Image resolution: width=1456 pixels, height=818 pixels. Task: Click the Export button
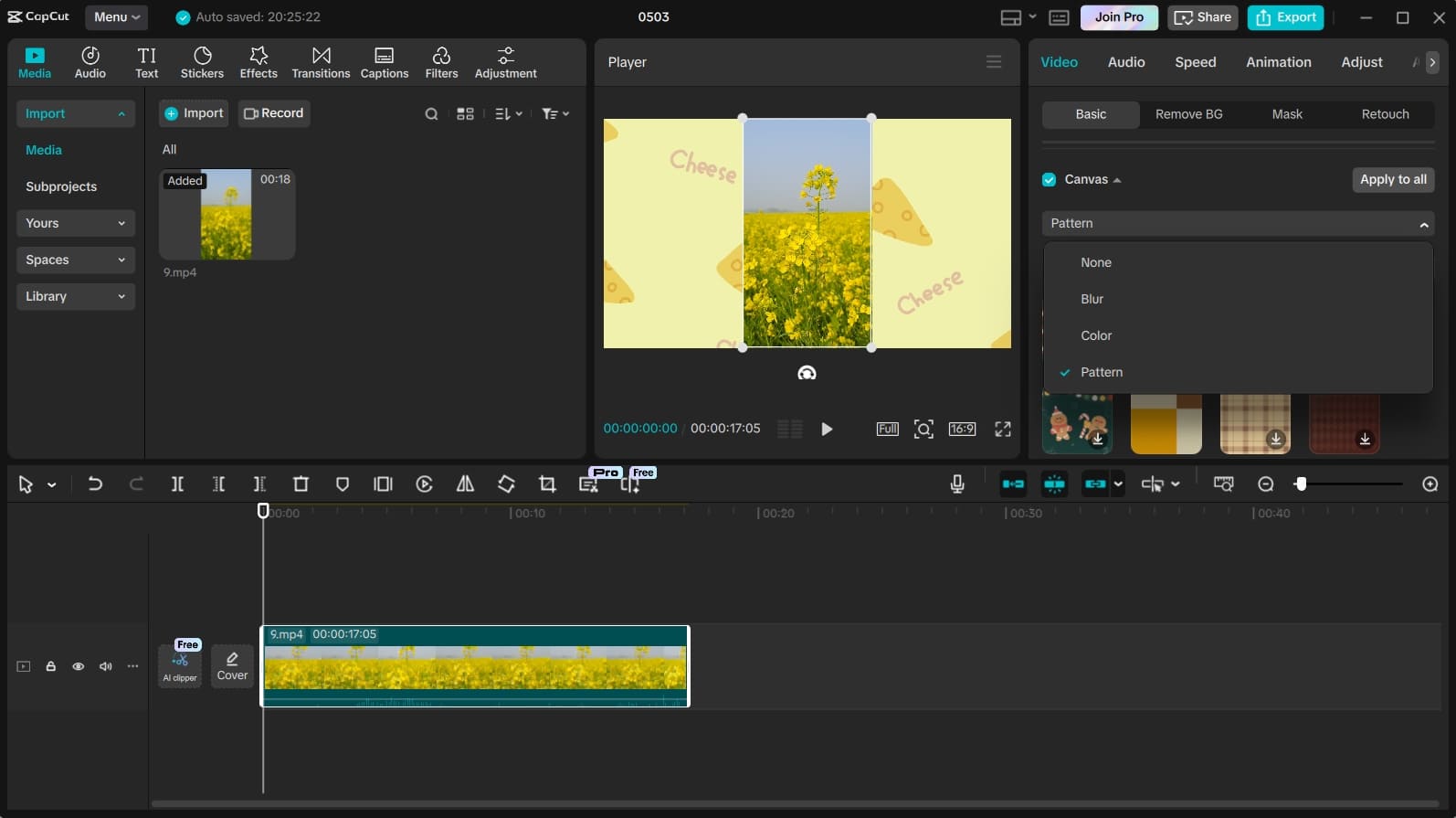(1285, 17)
